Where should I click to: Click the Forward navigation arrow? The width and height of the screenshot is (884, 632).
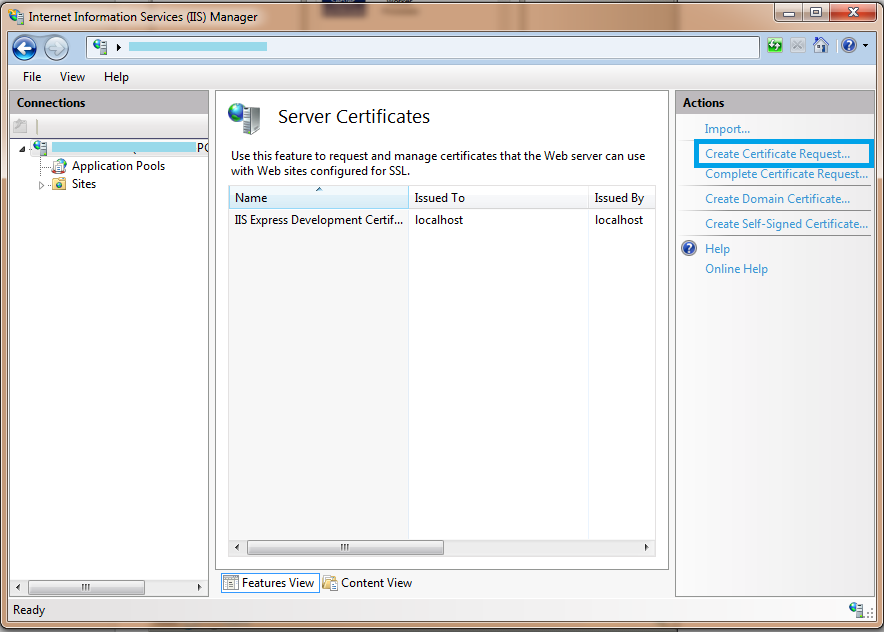pos(55,47)
